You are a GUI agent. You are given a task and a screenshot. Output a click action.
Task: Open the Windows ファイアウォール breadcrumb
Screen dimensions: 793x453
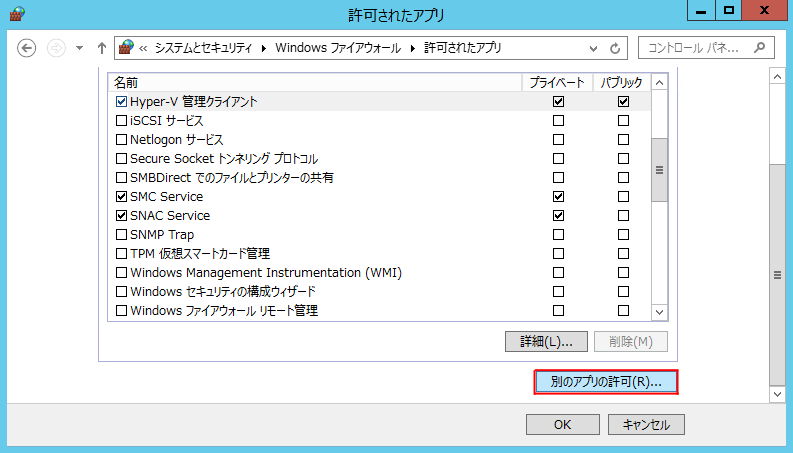338,48
